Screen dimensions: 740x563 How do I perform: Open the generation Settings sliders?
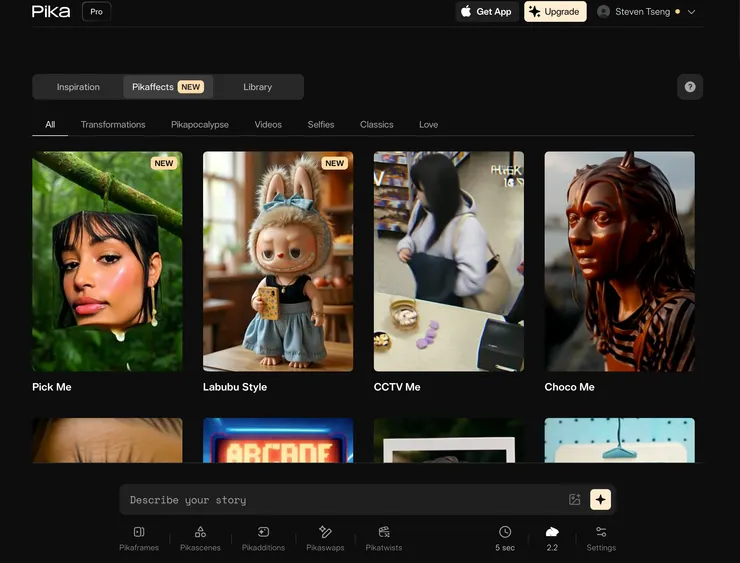coord(601,538)
